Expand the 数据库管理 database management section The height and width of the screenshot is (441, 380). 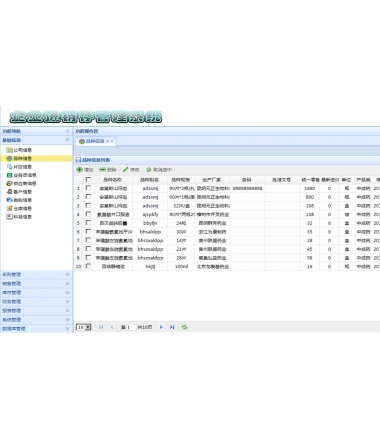coord(36,329)
